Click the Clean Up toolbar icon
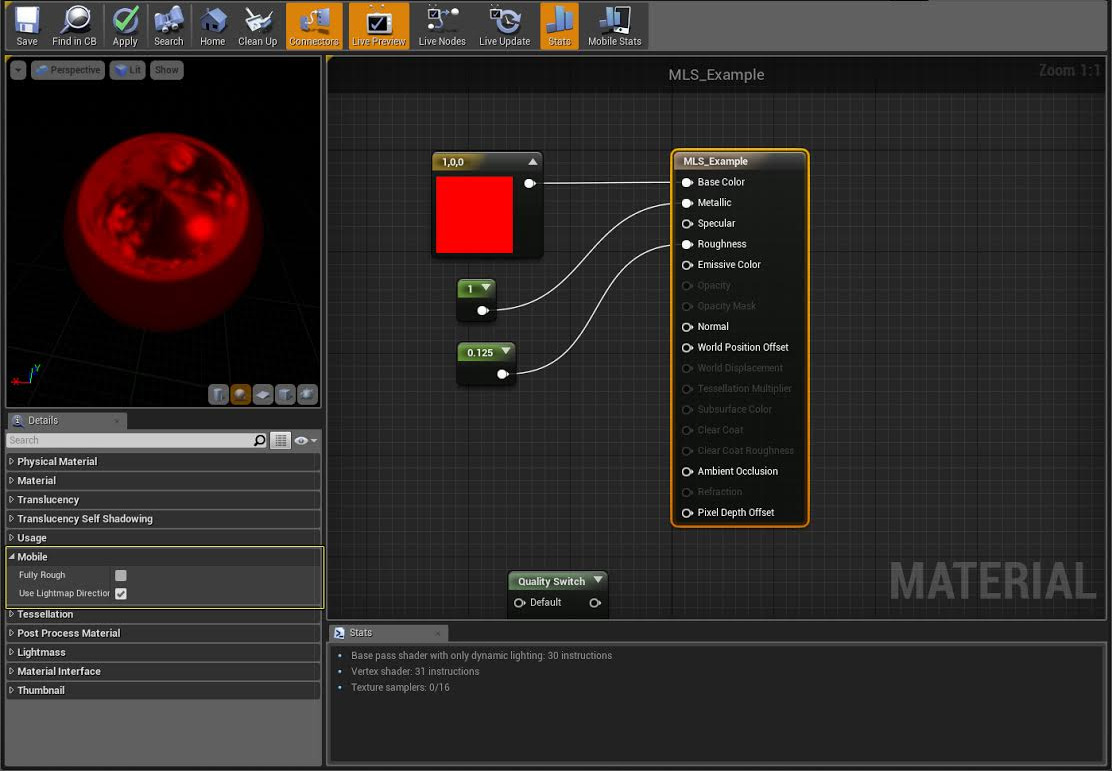The image size is (1112, 771). point(257,26)
